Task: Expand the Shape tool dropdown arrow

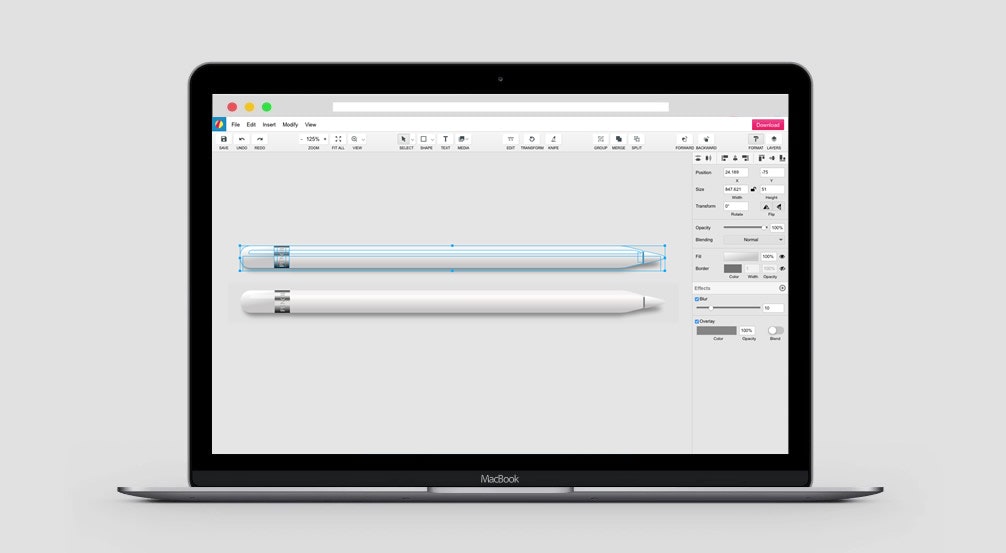Action: (x=432, y=139)
